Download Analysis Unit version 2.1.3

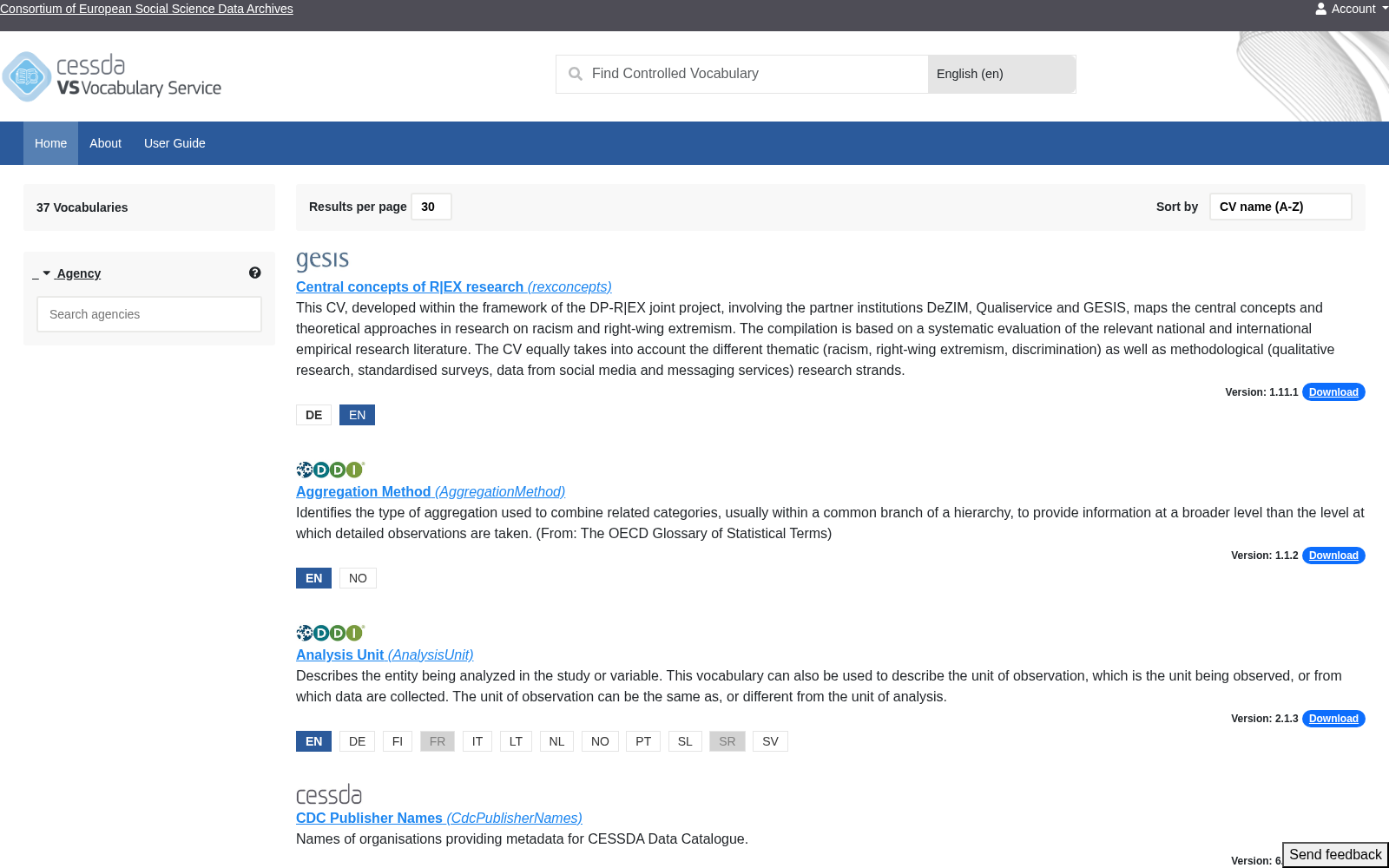pyautogui.click(x=1333, y=719)
